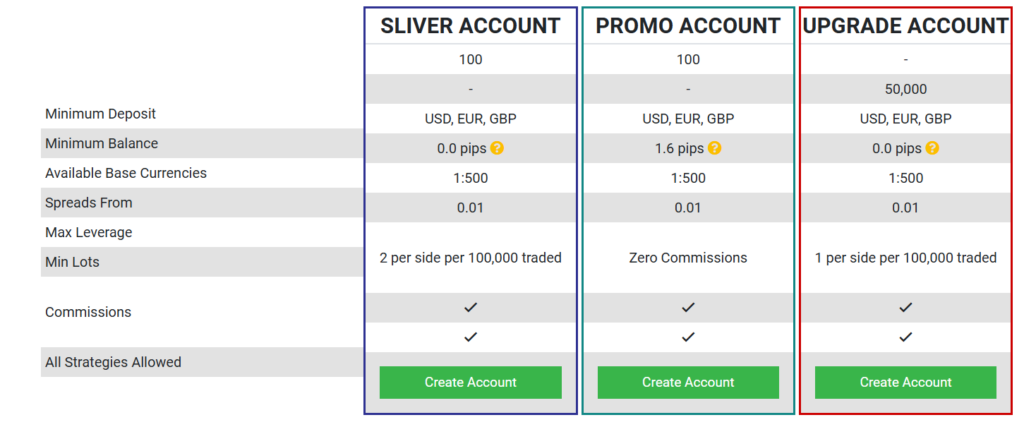Viewport: 1024px width, 439px height.
Task: Click Sliver Account lower checkmark icon
Action: click(x=470, y=337)
